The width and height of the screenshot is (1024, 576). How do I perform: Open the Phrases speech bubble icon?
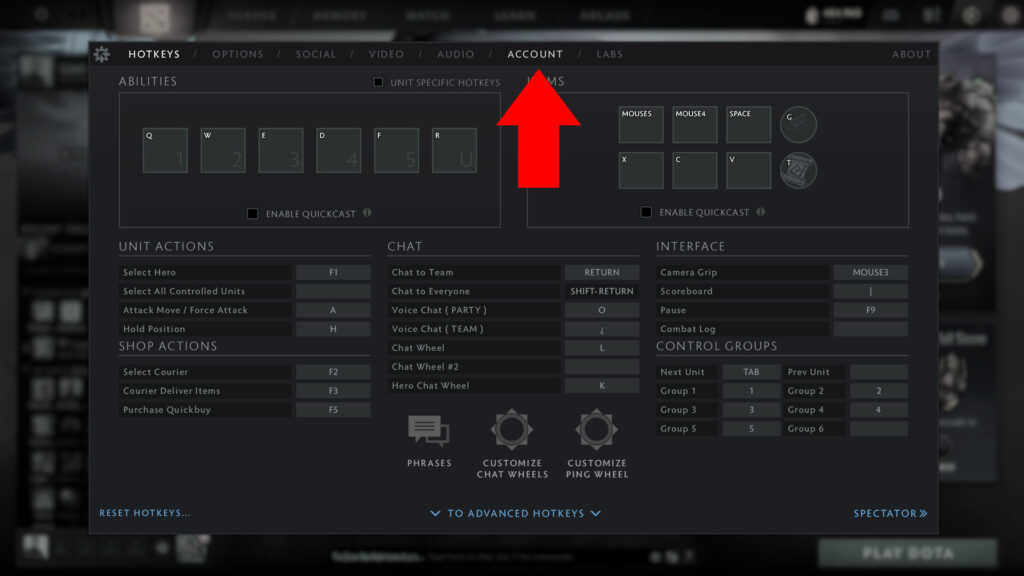pyautogui.click(x=428, y=430)
